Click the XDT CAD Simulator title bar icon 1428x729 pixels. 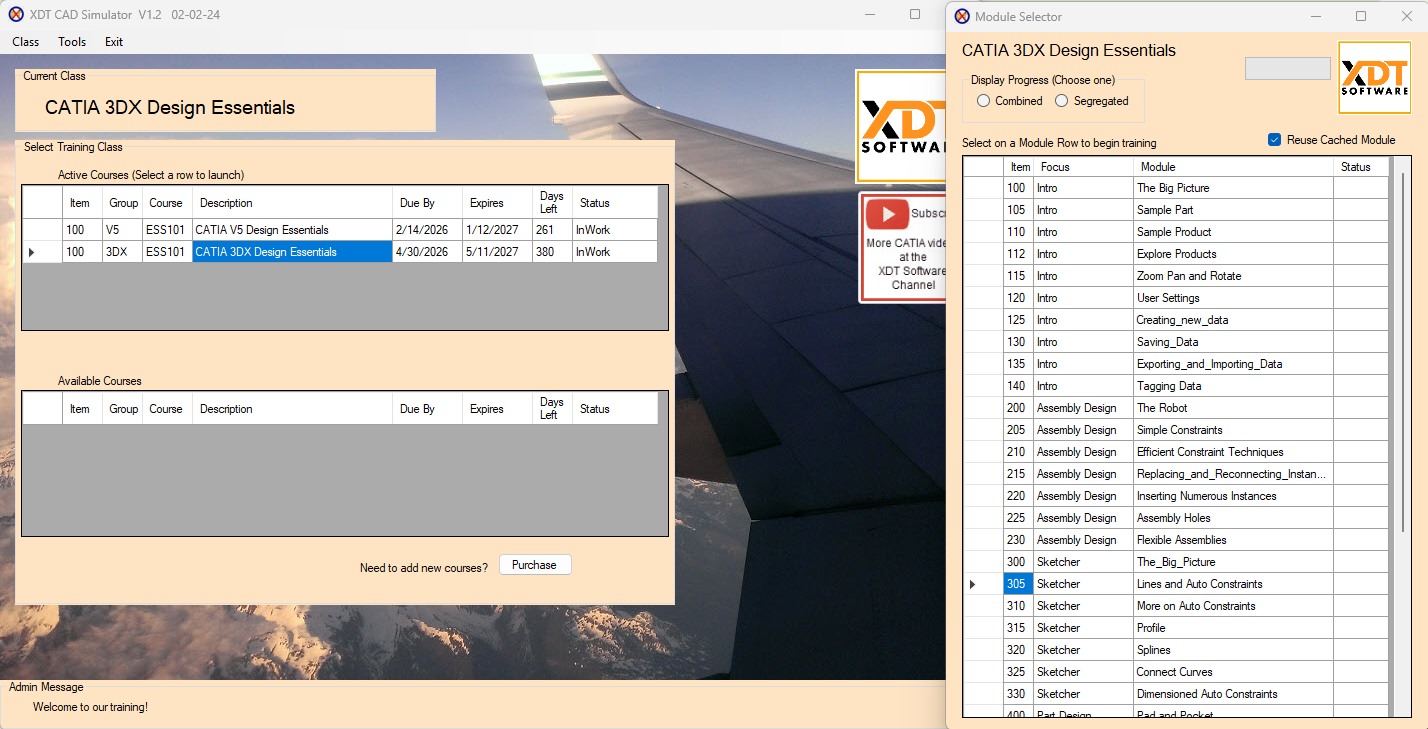(x=16, y=14)
